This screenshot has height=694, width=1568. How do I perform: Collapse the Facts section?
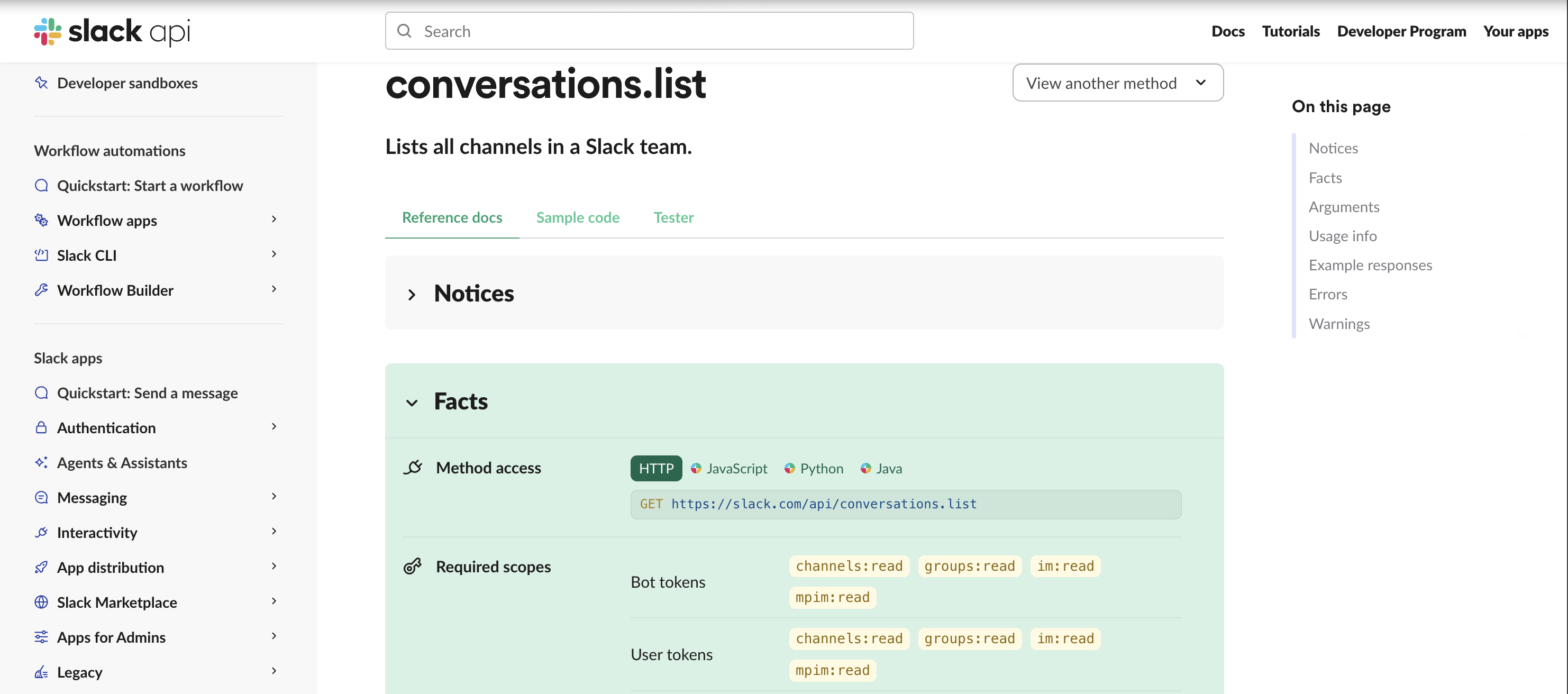point(460,401)
